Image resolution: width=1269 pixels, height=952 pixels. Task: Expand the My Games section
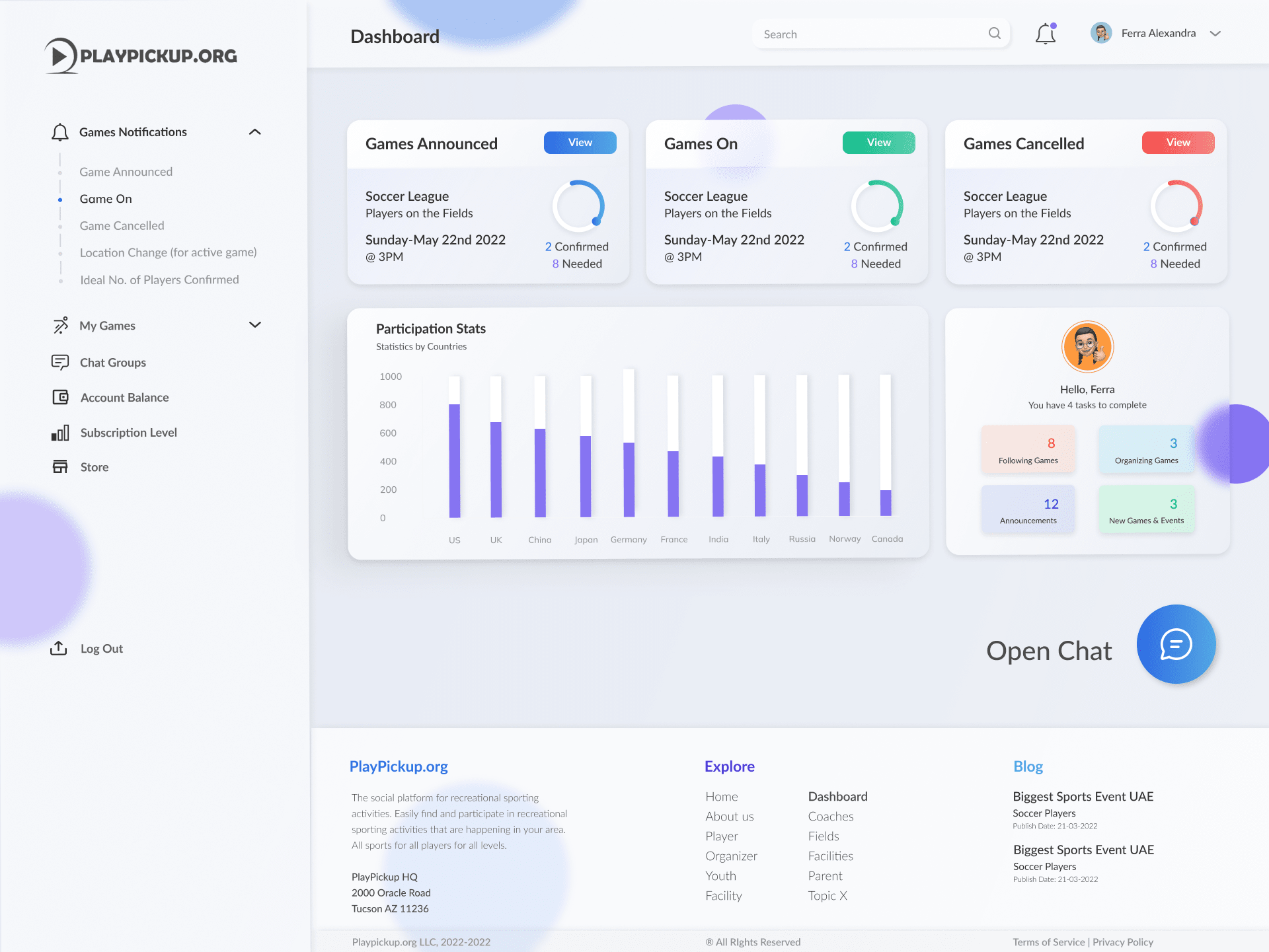coord(255,324)
